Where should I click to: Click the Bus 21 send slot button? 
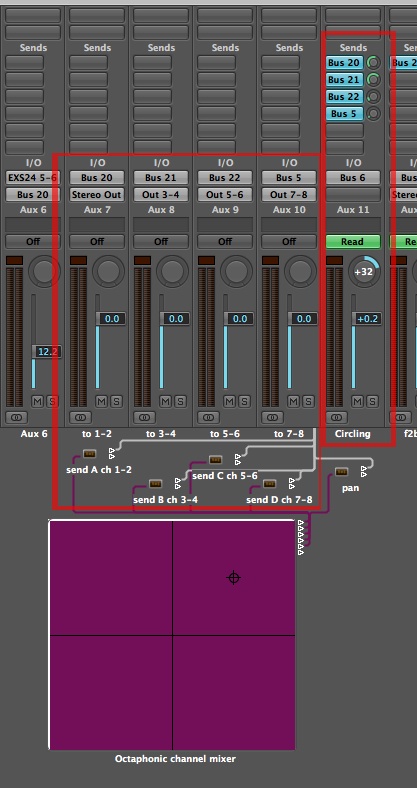(x=344, y=80)
